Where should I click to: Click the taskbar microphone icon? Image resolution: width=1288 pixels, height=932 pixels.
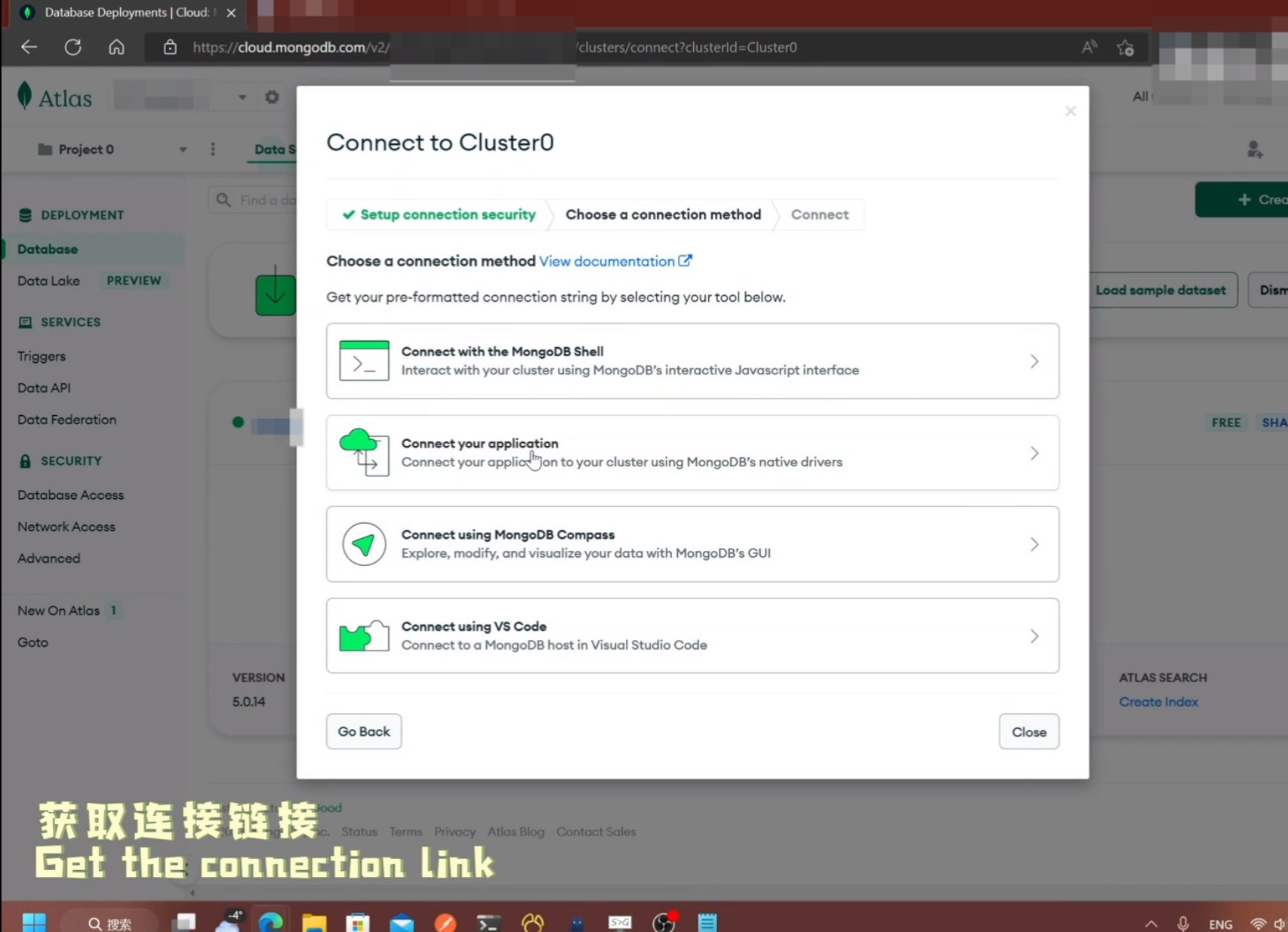[1183, 924]
